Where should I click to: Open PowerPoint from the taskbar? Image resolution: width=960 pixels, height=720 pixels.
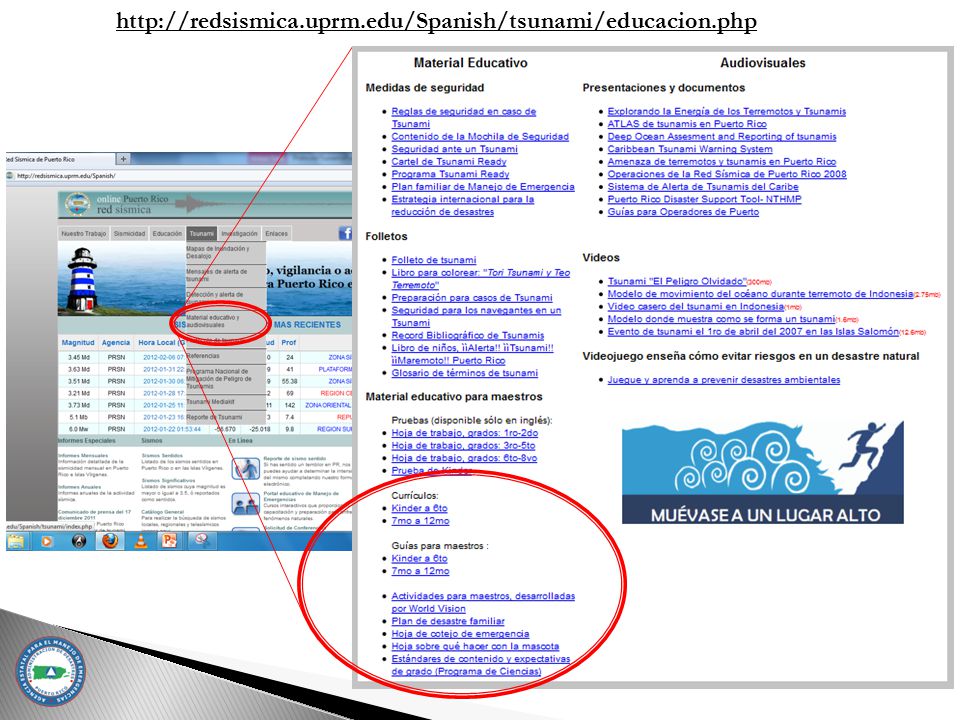click(x=170, y=541)
